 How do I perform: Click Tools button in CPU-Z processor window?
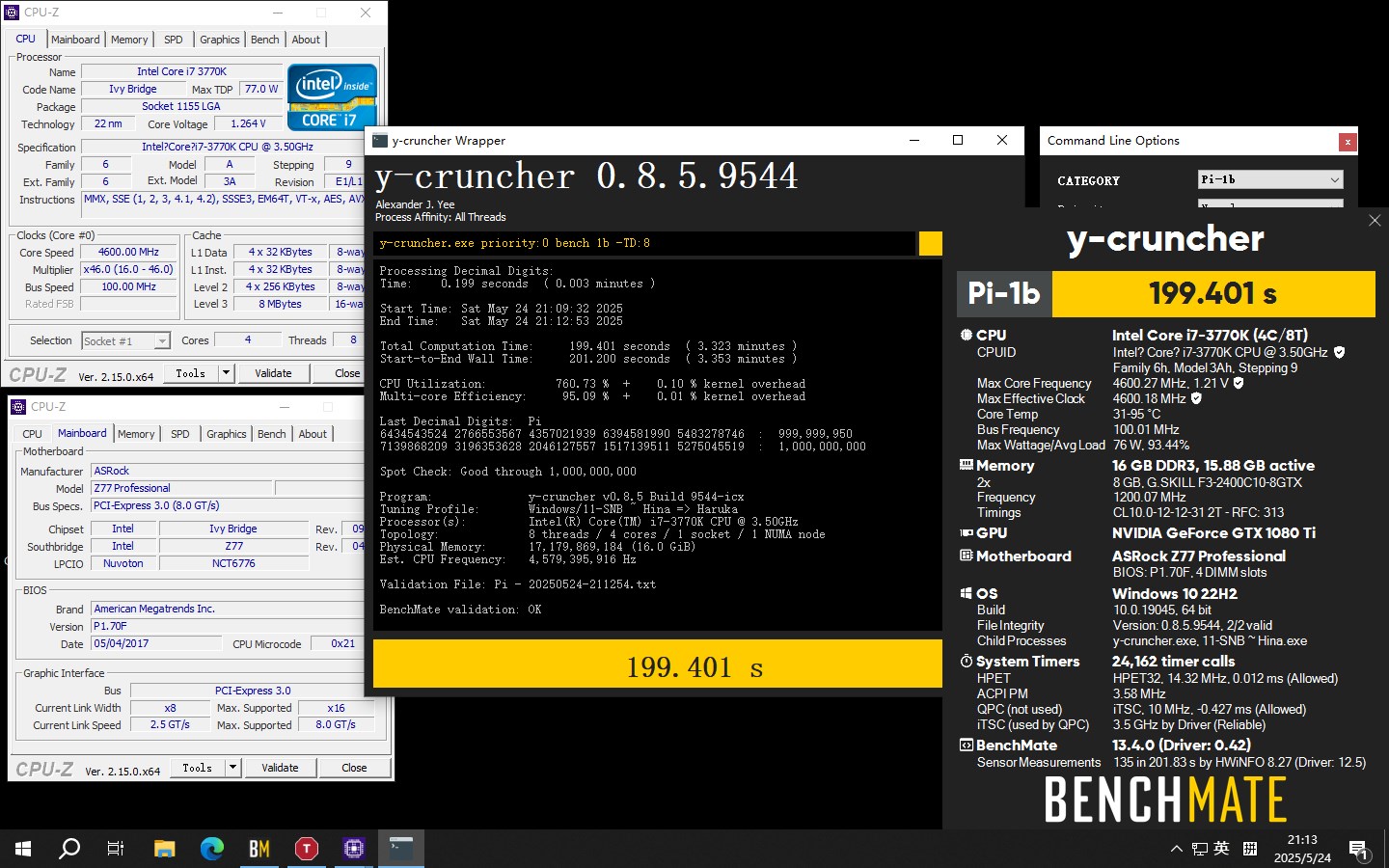point(190,373)
